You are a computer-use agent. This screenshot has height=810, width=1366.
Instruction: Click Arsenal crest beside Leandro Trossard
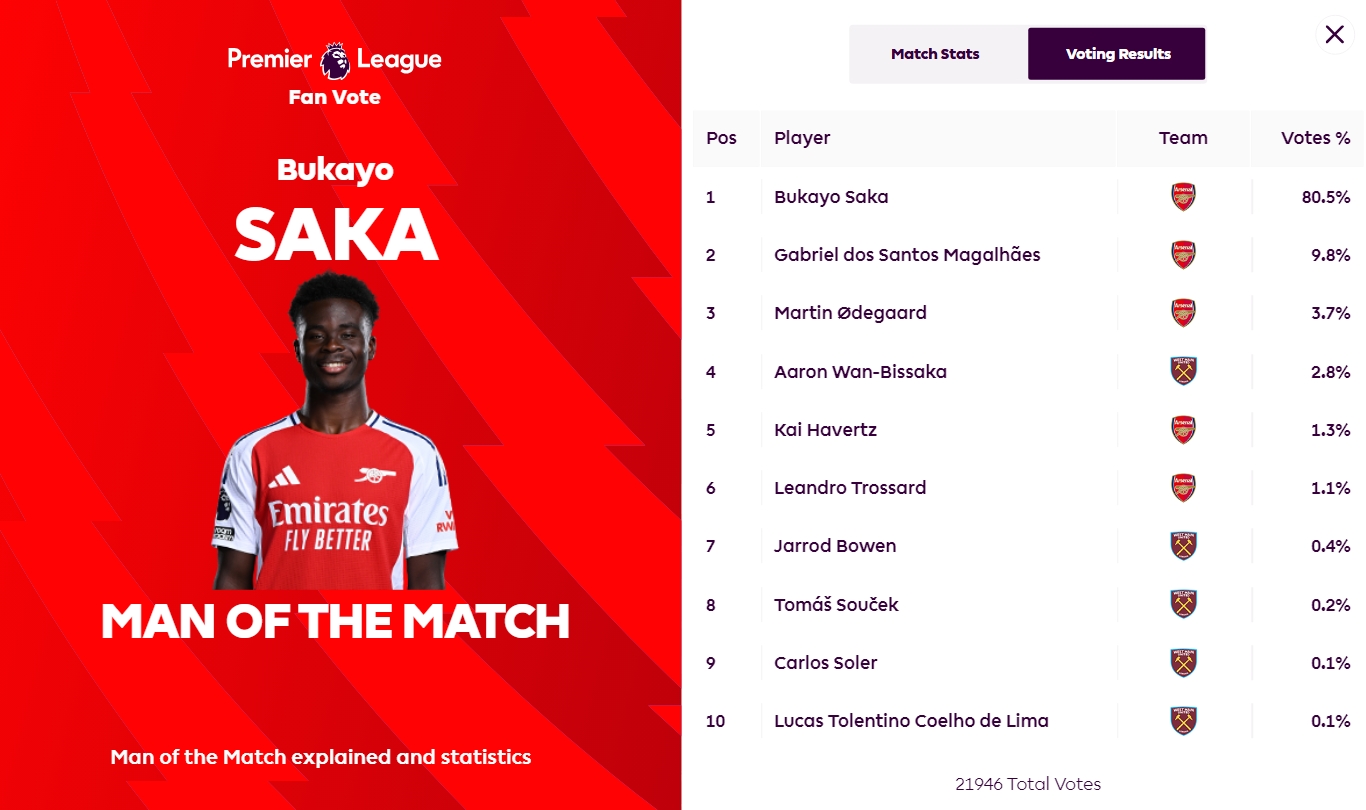[1183, 488]
